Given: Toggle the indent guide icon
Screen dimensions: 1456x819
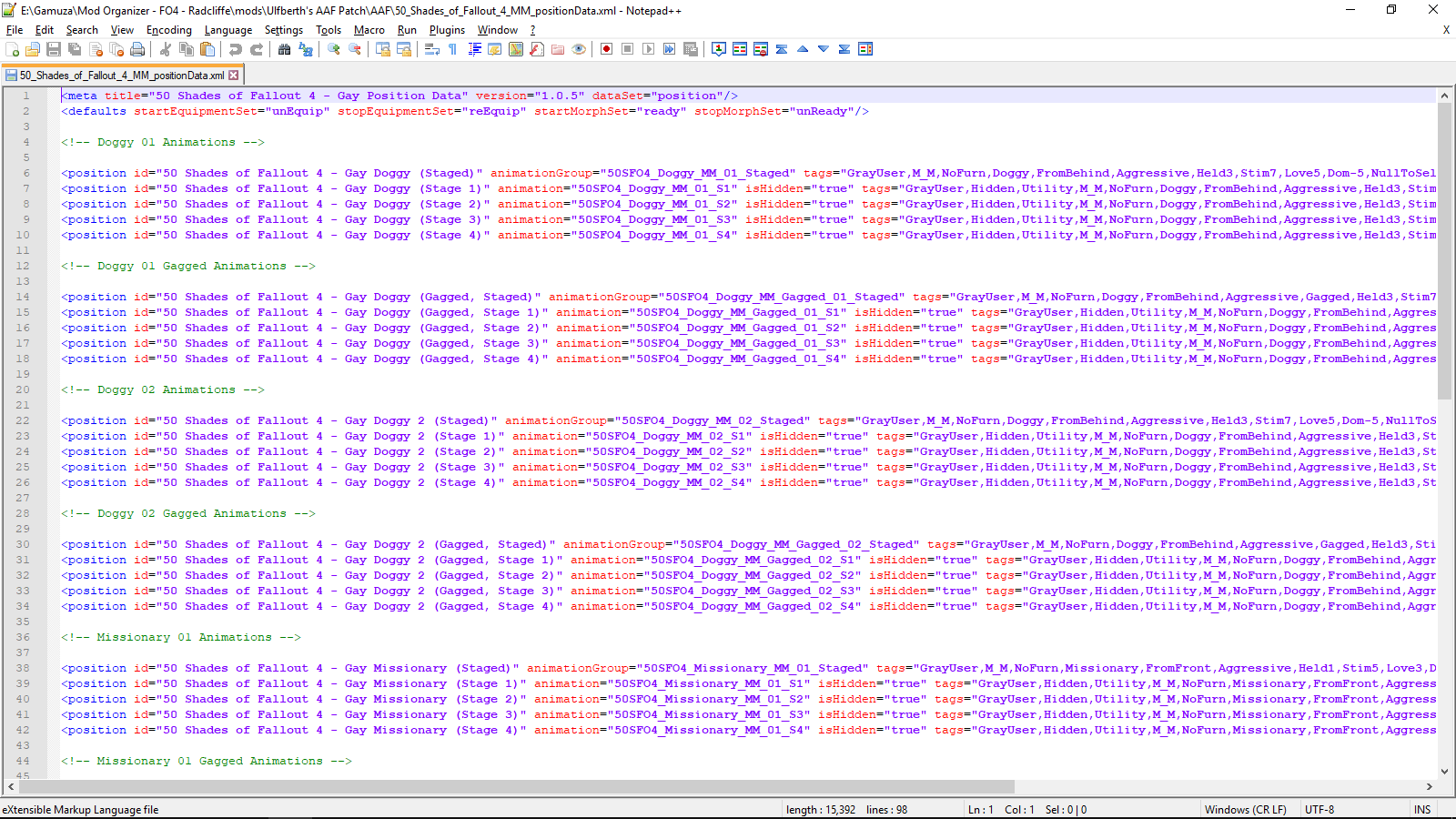Looking at the screenshot, I should click(474, 49).
